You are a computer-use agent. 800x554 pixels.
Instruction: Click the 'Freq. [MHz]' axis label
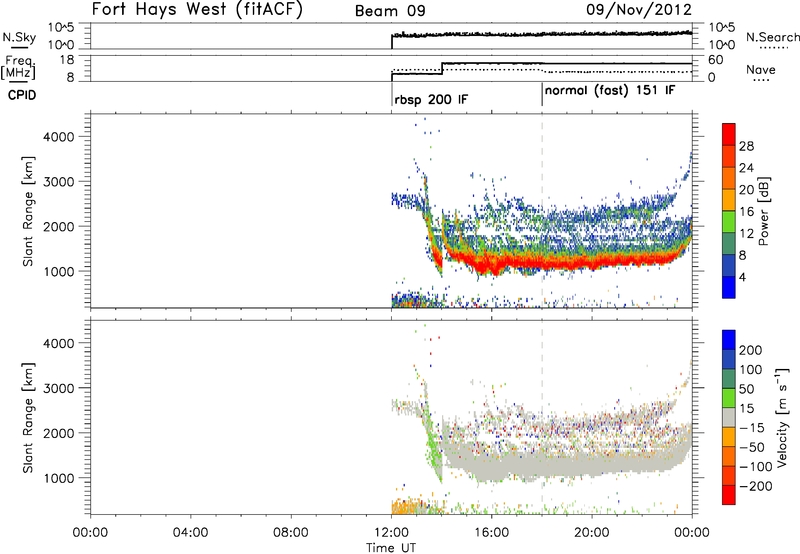pyautogui.click(x=18, y=68)
